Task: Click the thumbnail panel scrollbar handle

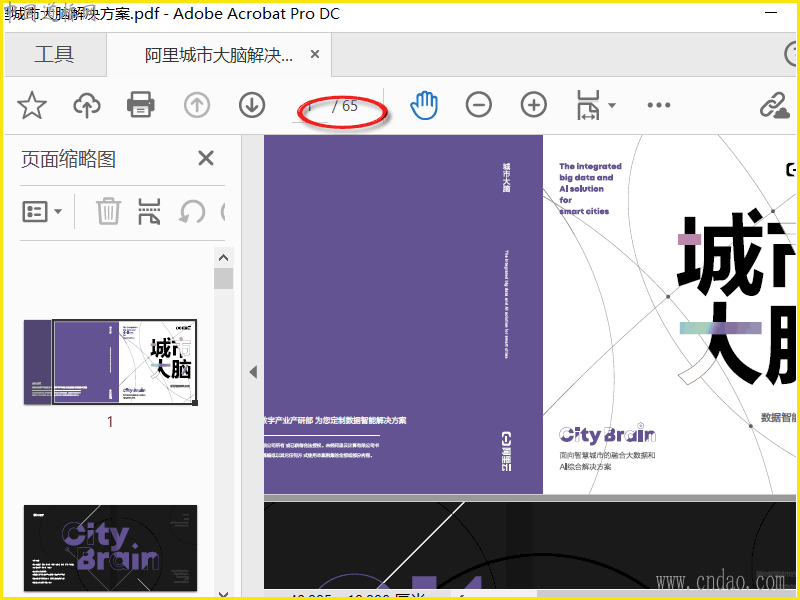Action: coord(223,279)
